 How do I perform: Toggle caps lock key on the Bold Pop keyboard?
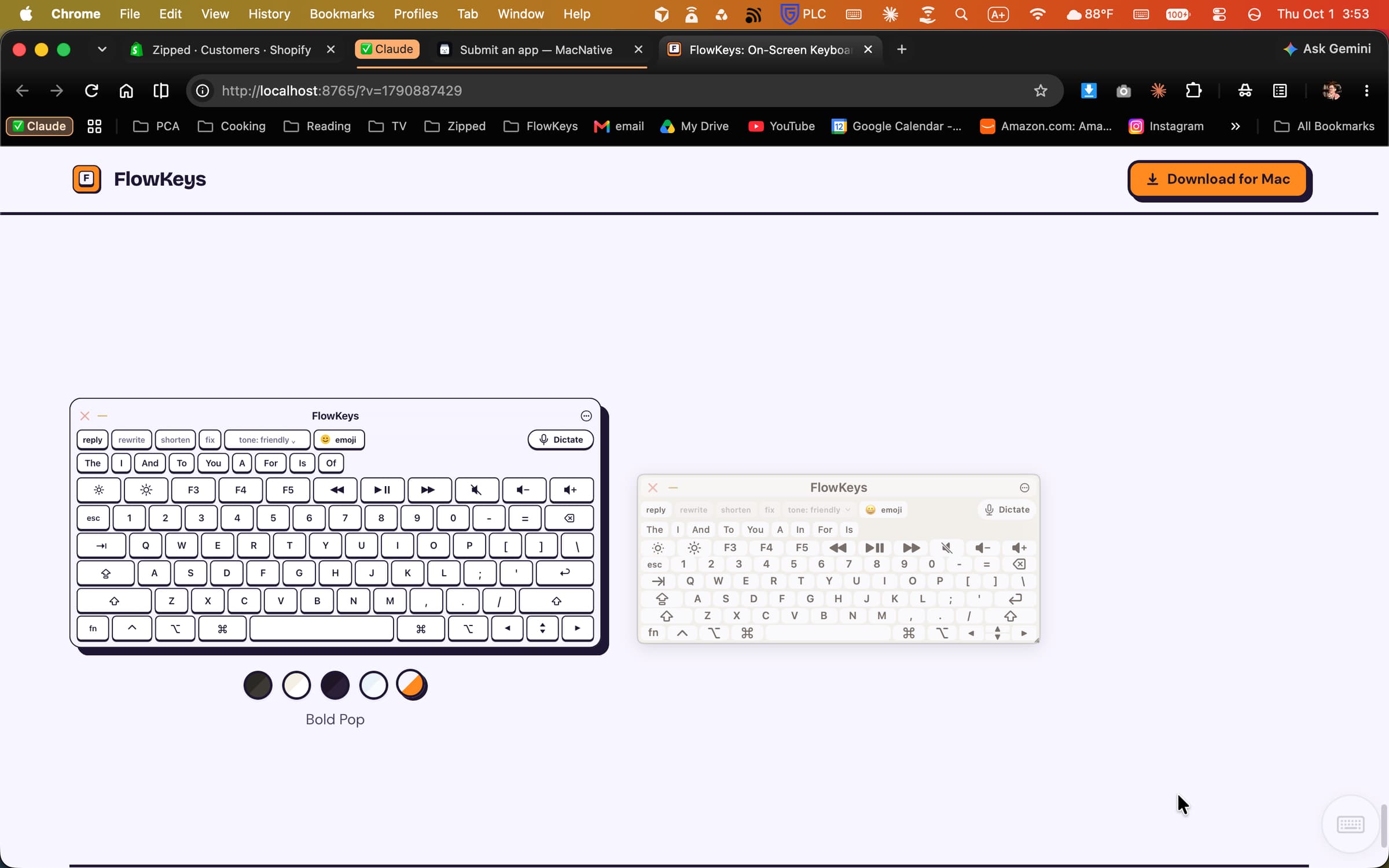point(105,573)
